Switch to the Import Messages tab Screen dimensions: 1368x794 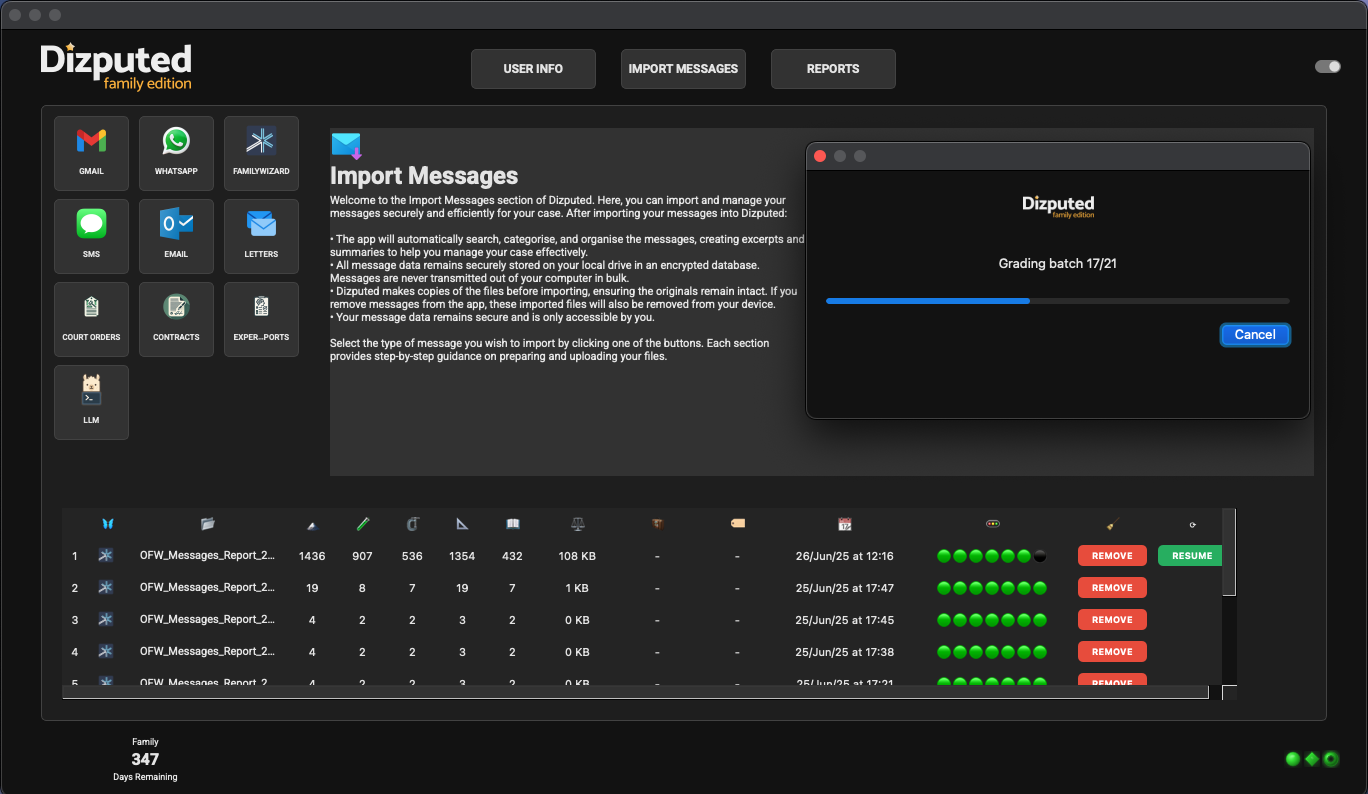(683, 69)
